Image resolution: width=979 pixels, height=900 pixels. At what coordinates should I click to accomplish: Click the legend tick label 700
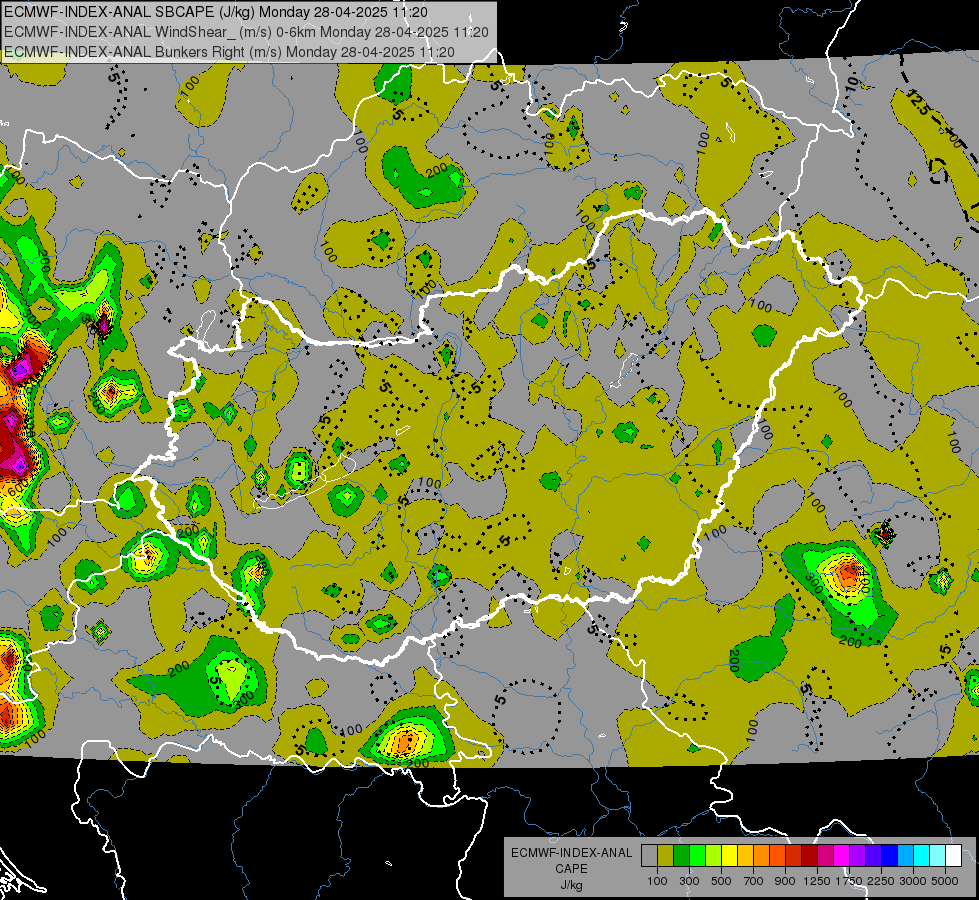tap(754, 881)
